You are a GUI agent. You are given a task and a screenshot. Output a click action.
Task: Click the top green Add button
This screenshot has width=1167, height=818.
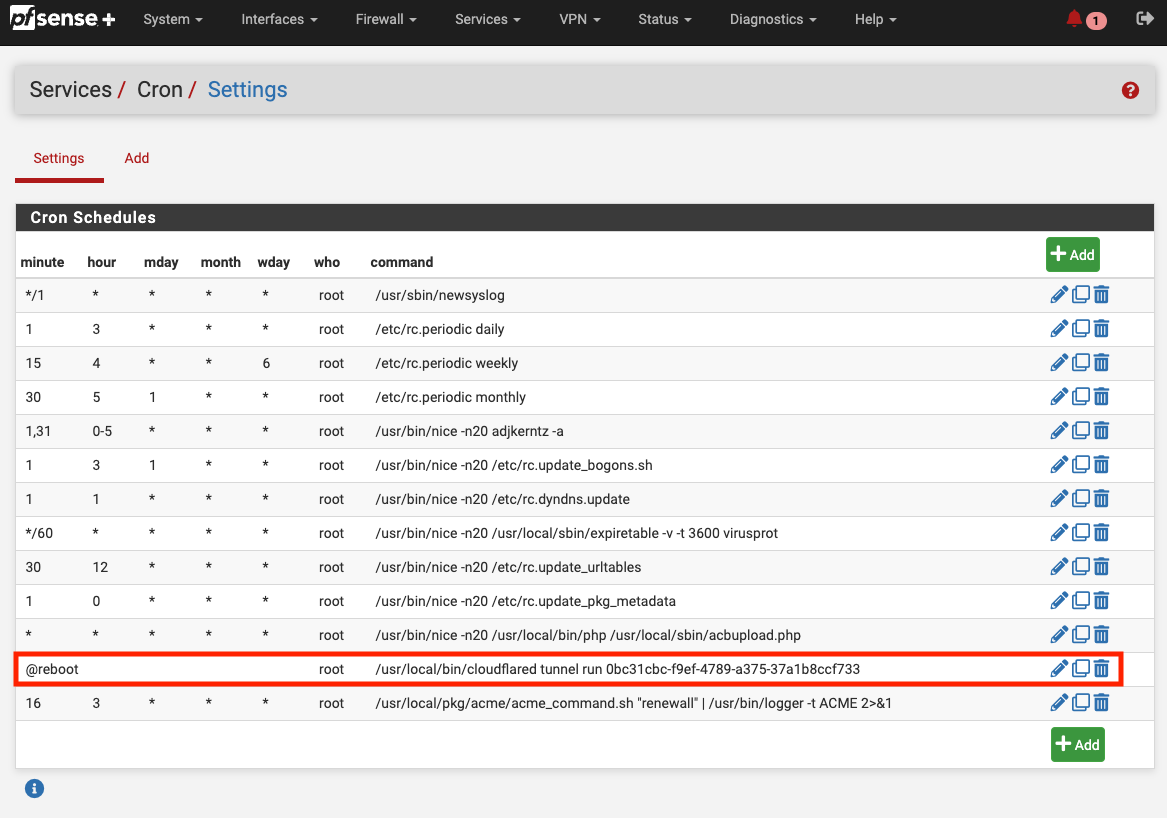[x=1072, y=254]
